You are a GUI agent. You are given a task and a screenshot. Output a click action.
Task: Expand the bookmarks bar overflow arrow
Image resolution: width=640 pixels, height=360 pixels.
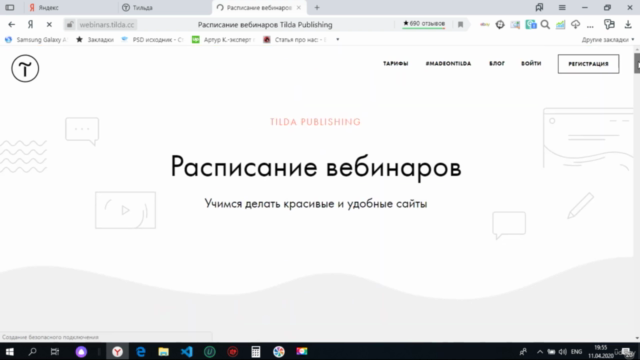point(338,40)
